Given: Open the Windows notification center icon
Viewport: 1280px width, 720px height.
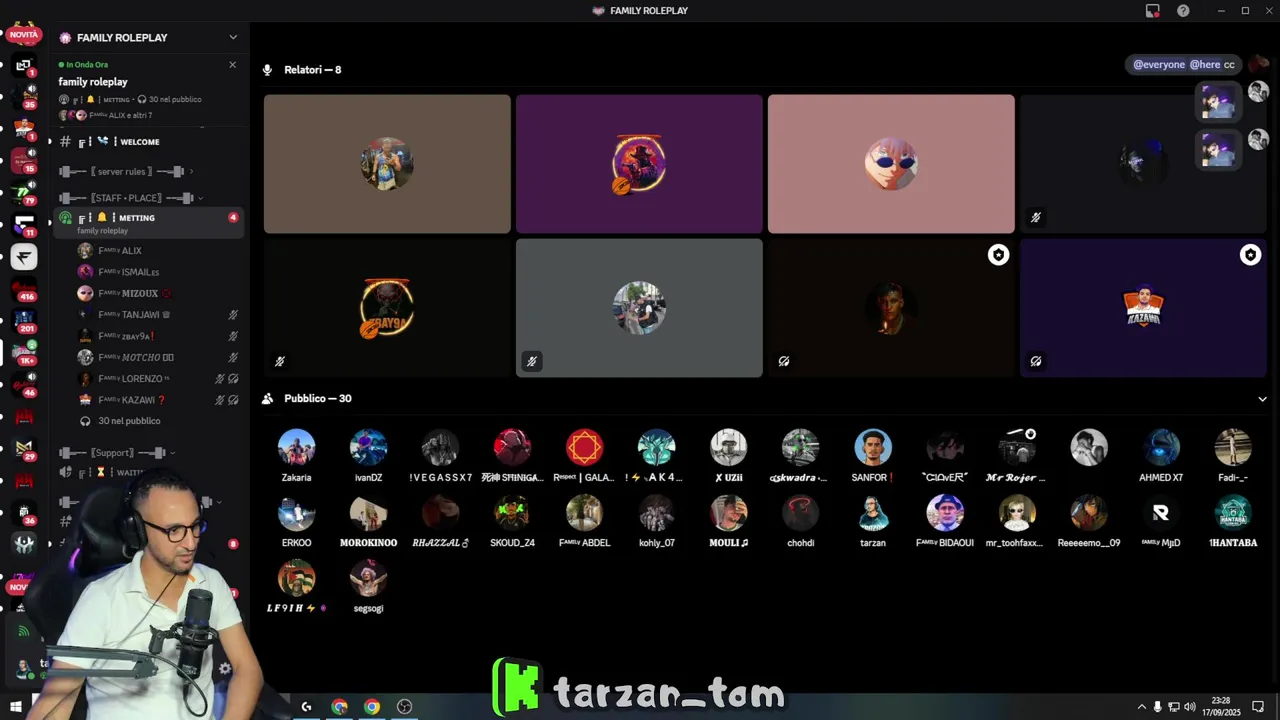Looking at the screenshot, I should pos(1258,707).
